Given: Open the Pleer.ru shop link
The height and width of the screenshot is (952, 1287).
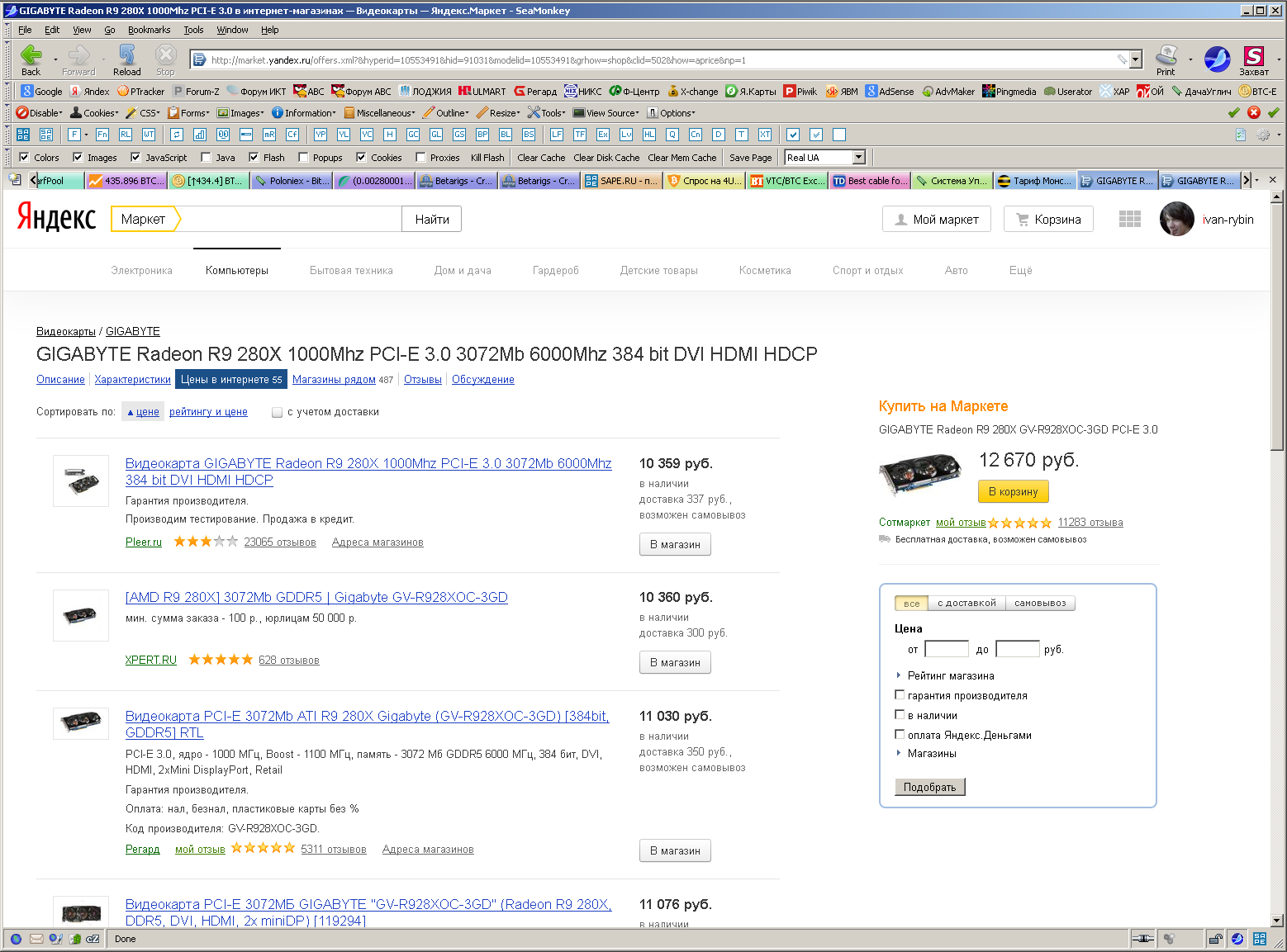Looking at the screenshot, I should click(144, 542).
